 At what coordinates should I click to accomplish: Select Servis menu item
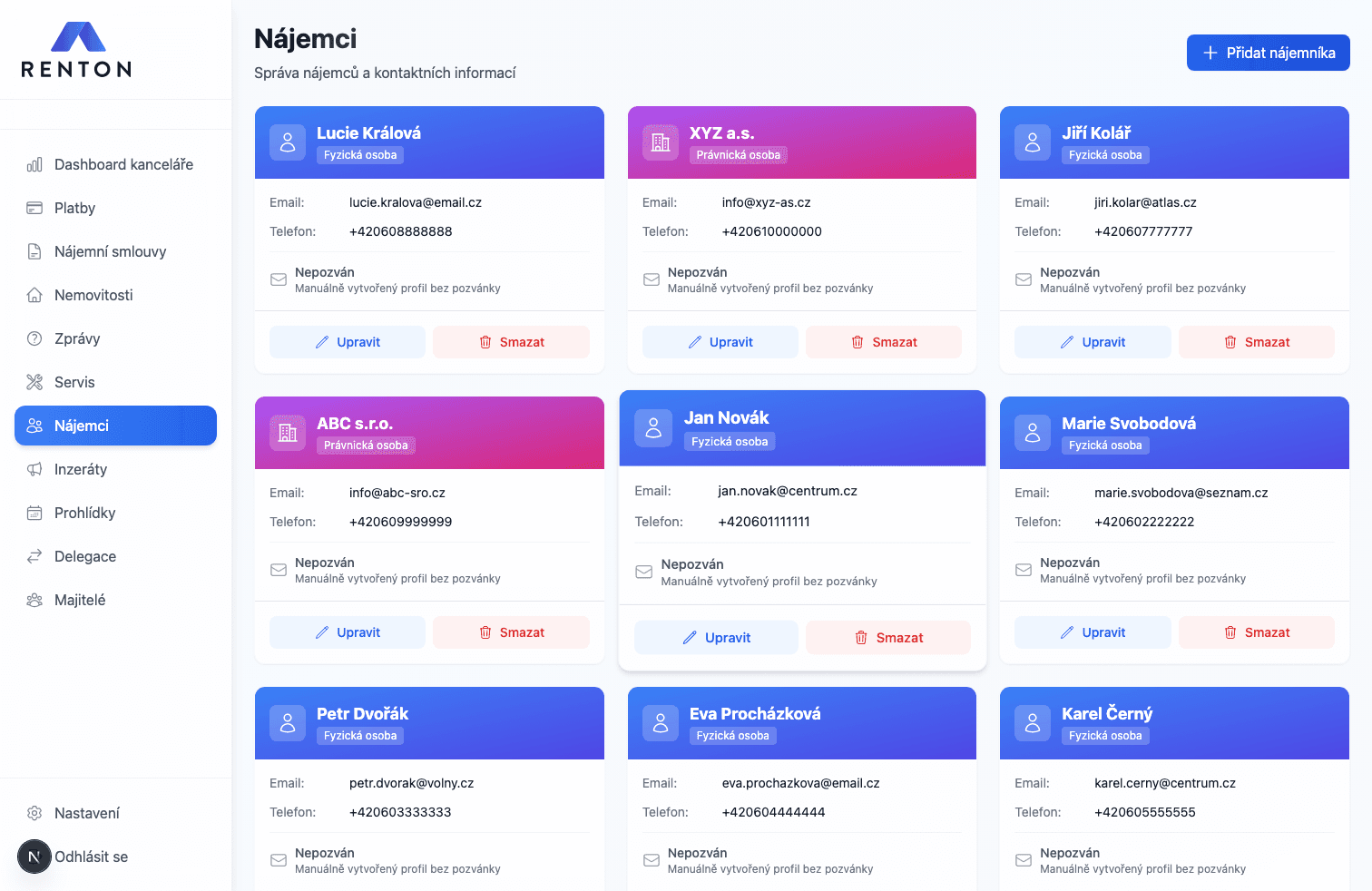[x=74, y=382]
